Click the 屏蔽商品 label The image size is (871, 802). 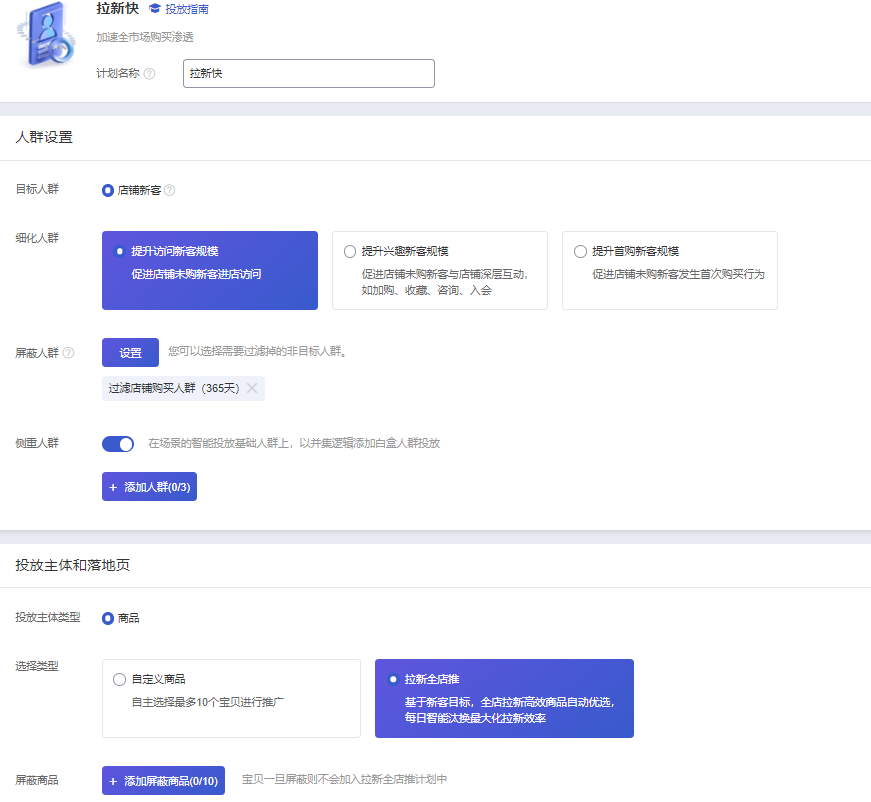pos(37,780)
